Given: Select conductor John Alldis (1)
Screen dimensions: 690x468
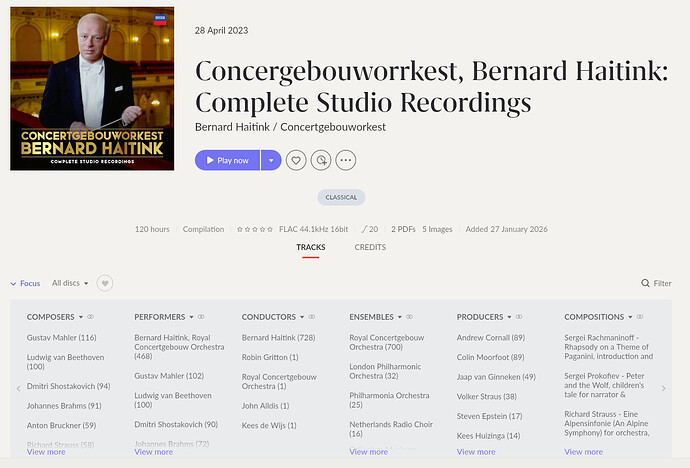Looking at the screenshot, I should [x=265, y=406].
